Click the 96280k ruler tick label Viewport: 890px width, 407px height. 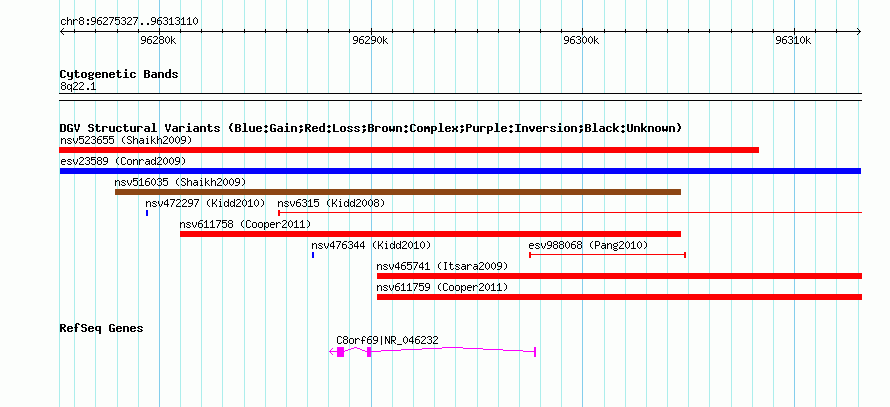158,40
